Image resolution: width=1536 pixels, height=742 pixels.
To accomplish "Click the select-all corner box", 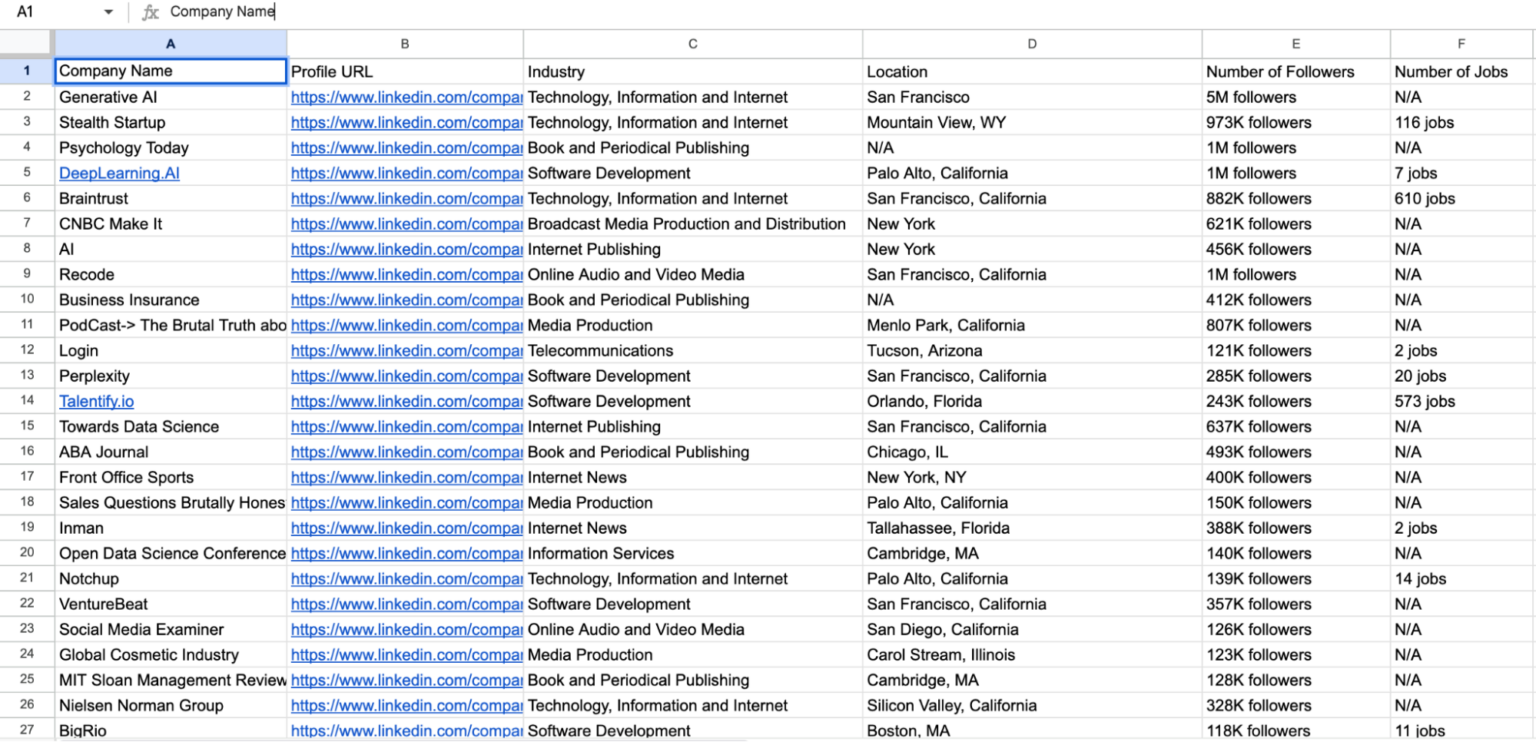I will (x=27, y=44).
